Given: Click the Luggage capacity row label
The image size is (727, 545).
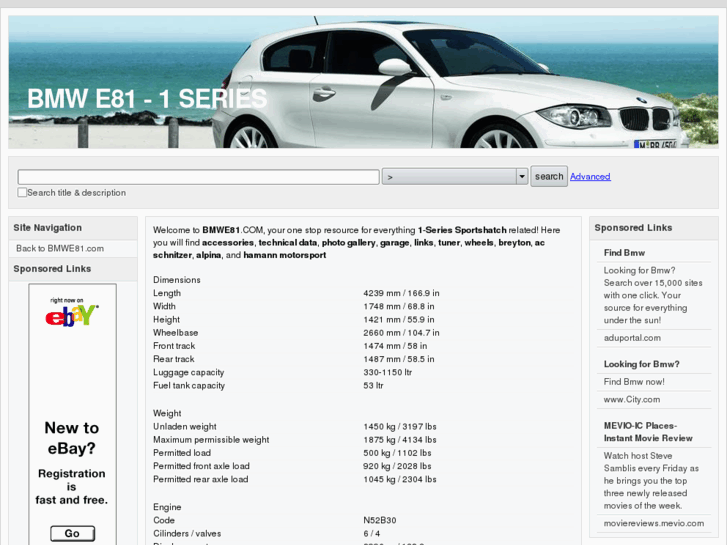Looking at the screenshot, I should pos(189,372).
